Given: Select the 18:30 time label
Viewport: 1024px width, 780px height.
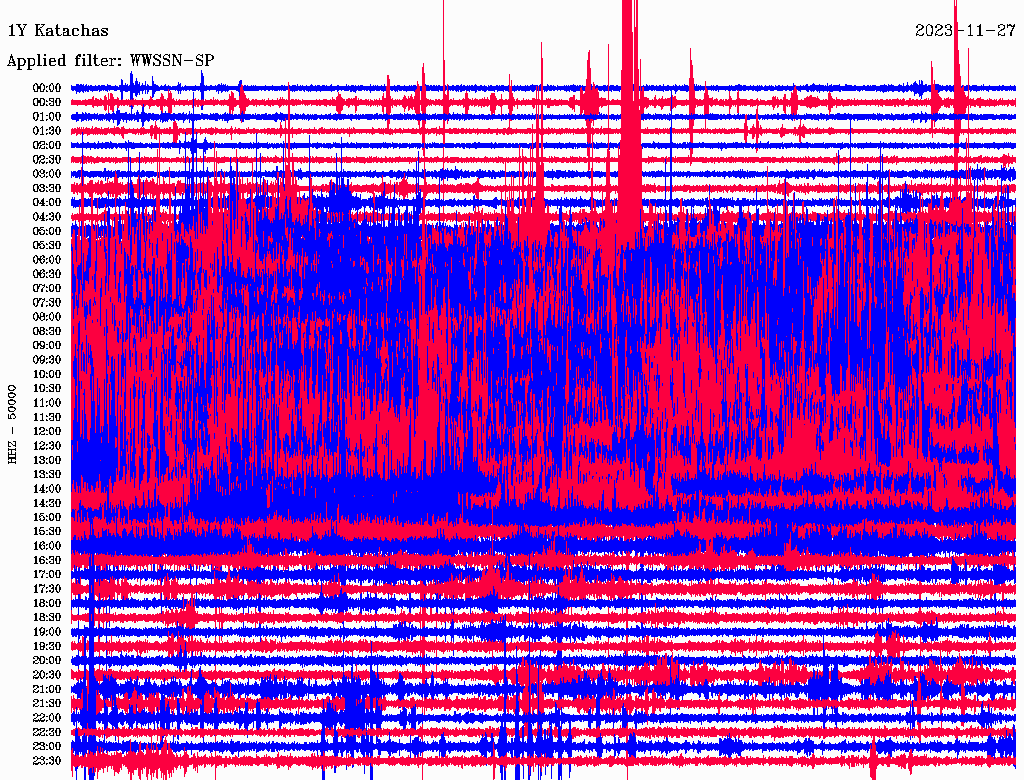Looking at the screenshot, I should [47, 617].
